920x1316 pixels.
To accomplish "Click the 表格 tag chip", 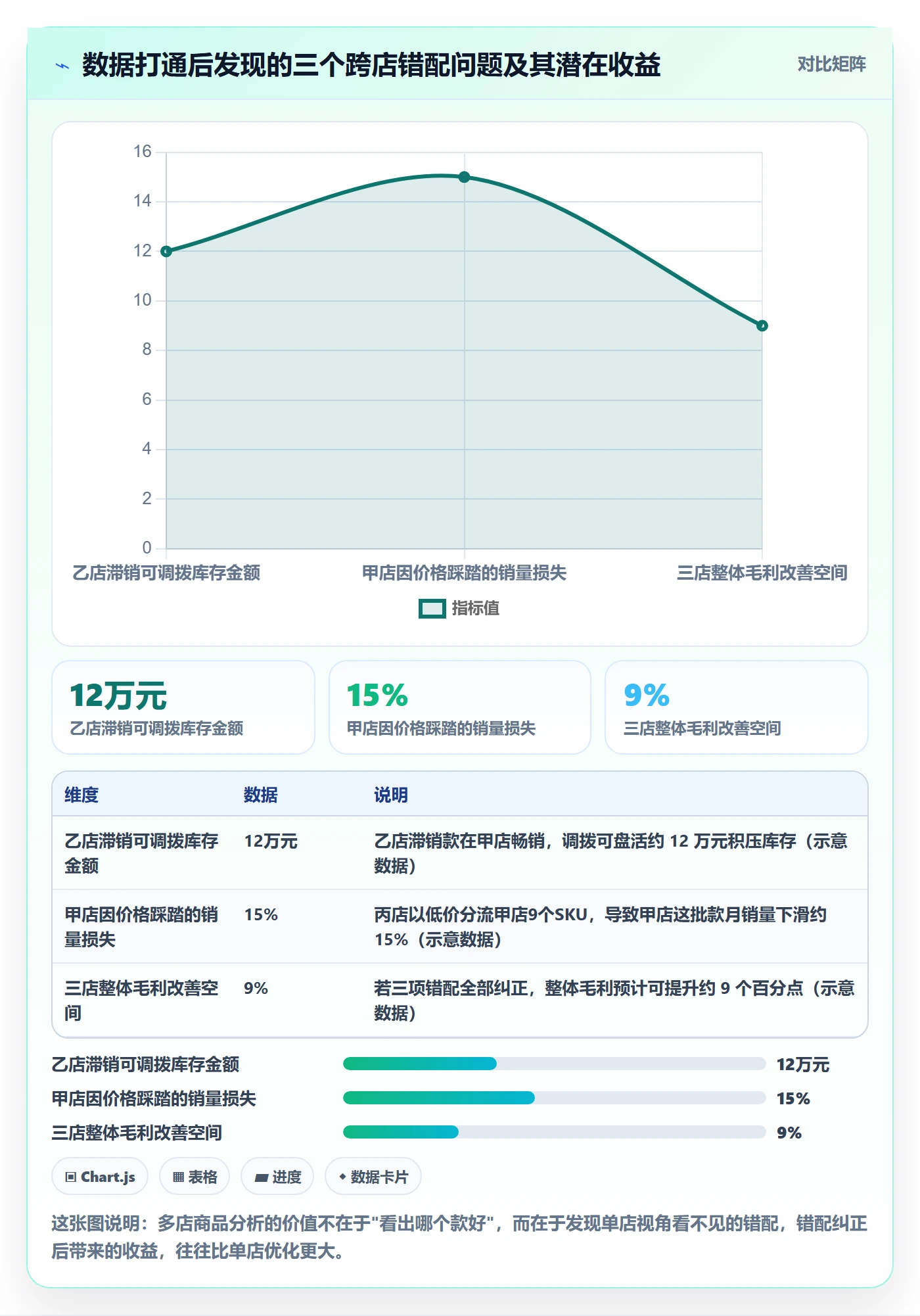I will click(x=195, y=1177).
